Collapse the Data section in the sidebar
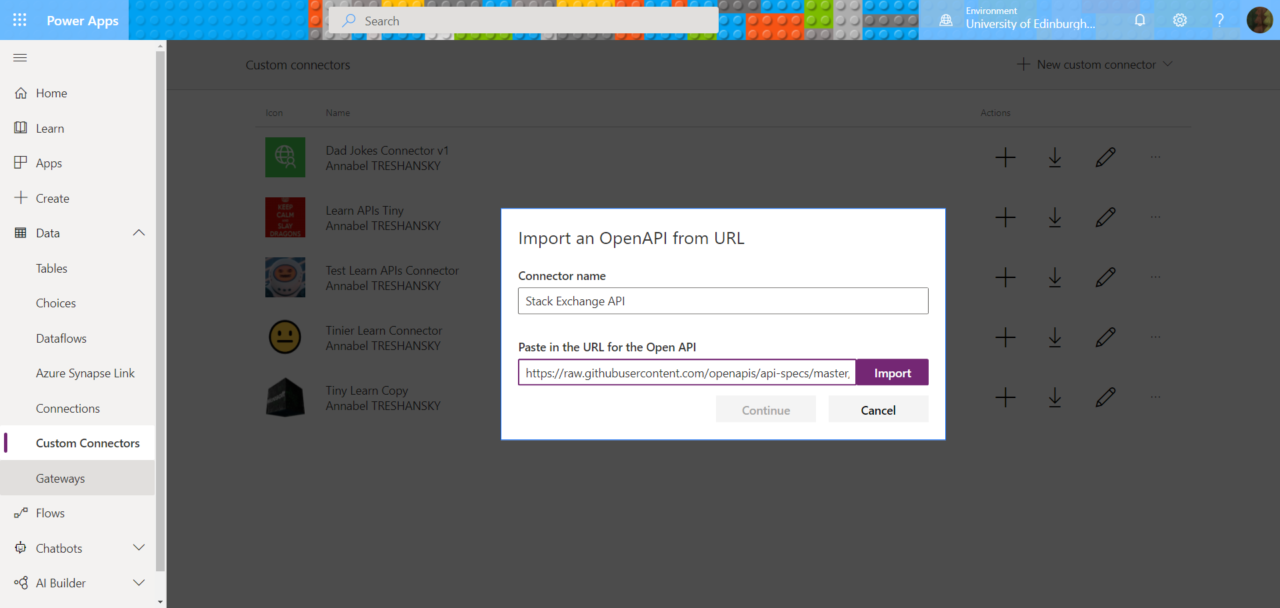Screen dimensions: 1280x608 point(139,232)
